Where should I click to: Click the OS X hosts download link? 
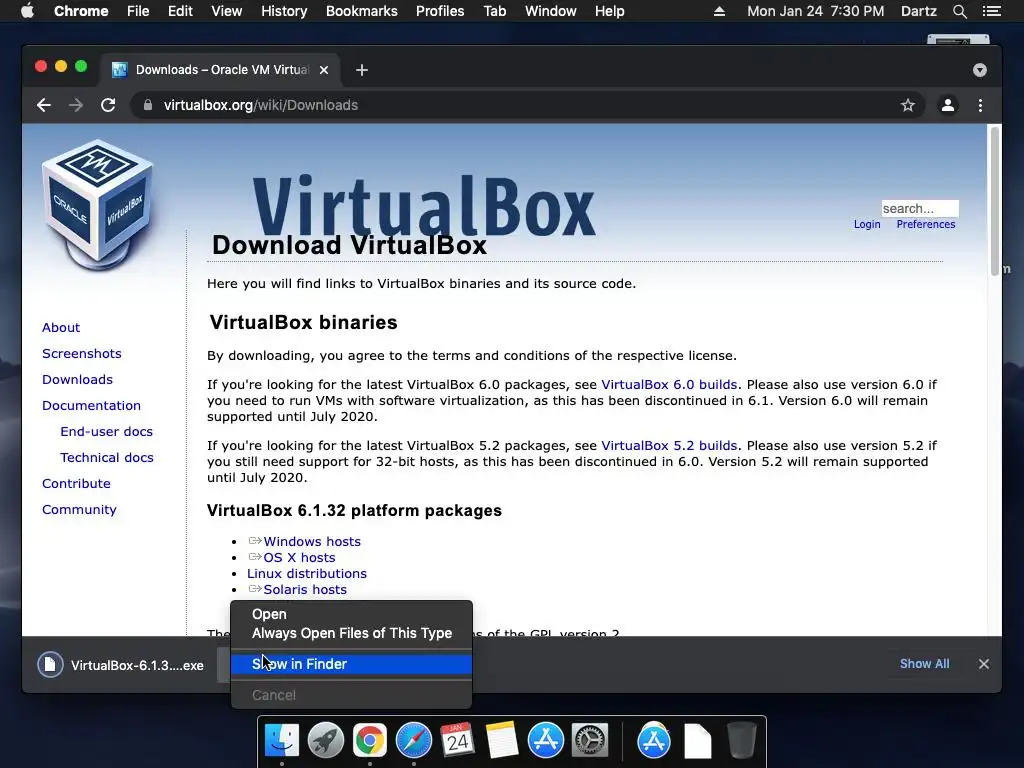(299, 557)
